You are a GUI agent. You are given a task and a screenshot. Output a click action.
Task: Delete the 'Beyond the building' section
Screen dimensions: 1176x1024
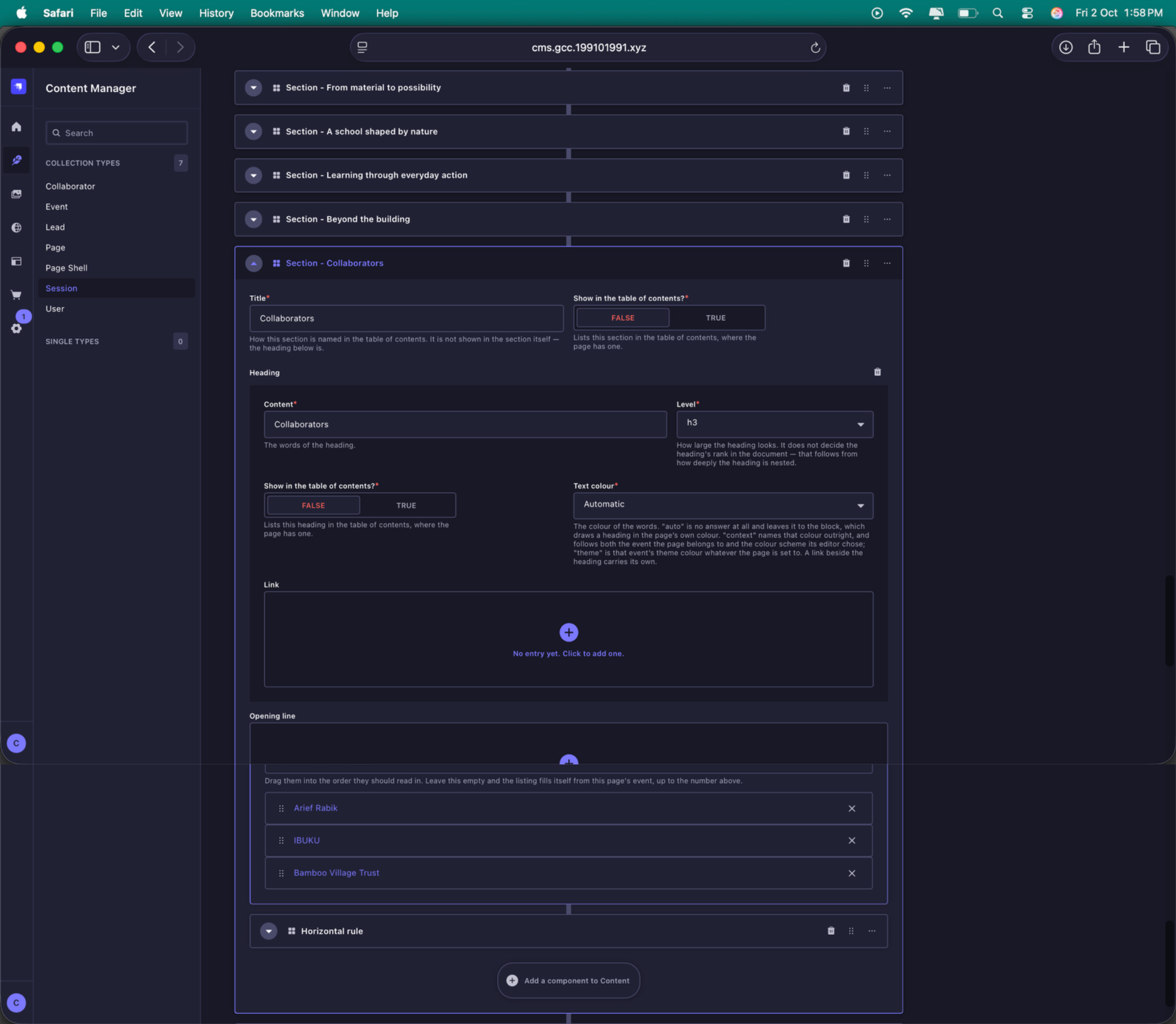(846, 219)
